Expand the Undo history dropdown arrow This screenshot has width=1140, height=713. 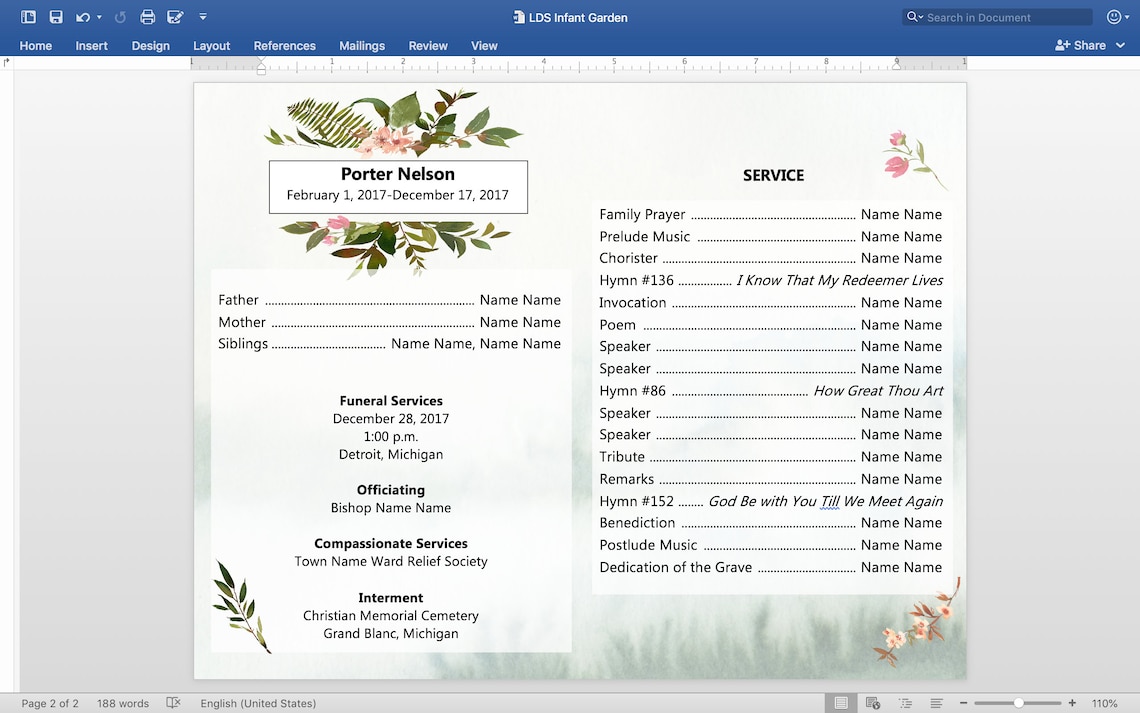pyautogui.click(x=97, y=16)
